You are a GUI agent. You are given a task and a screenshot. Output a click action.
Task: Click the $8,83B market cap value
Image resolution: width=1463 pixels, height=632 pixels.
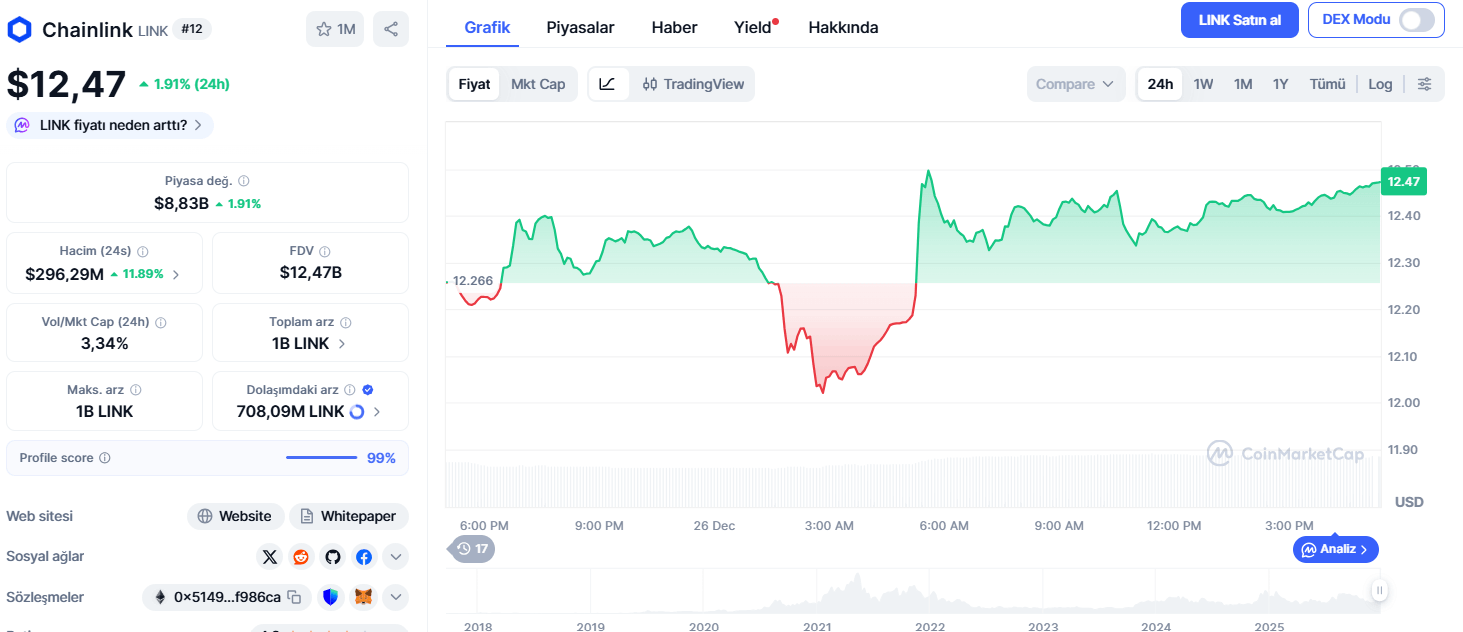pos(181,203)
